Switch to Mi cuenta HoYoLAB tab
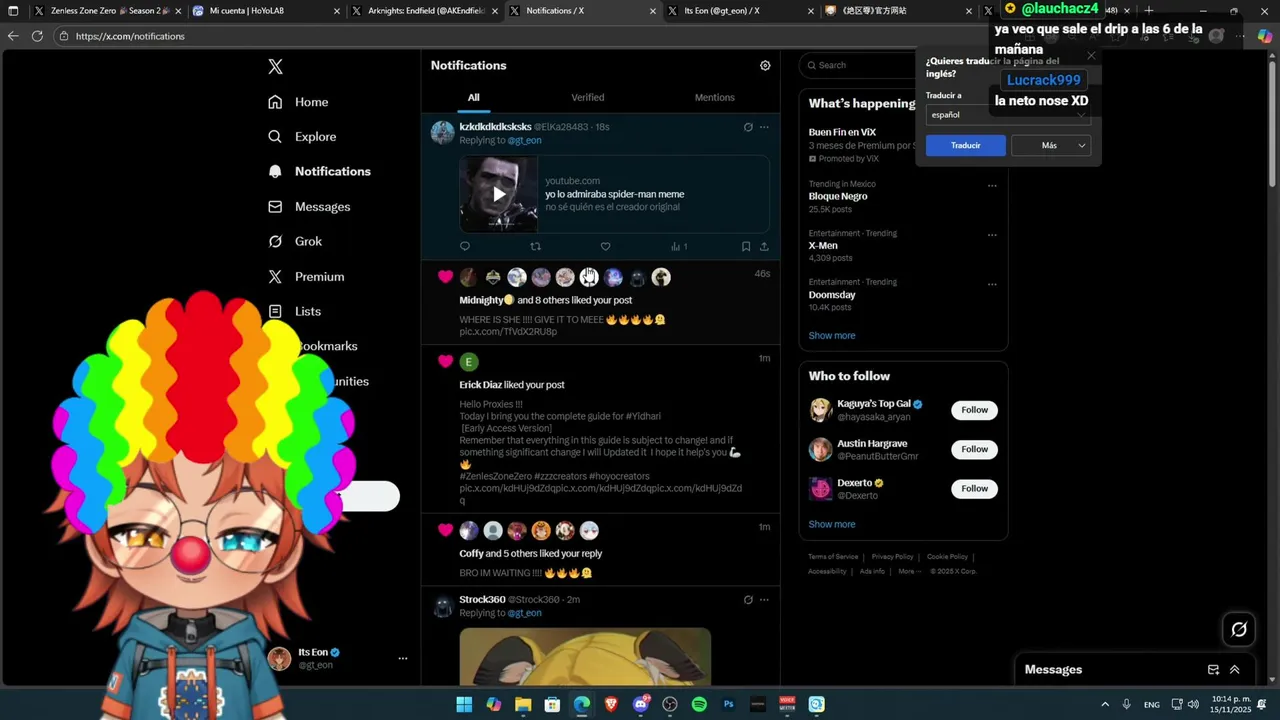This screenshot has height=720, width=1280. (265, 11)
